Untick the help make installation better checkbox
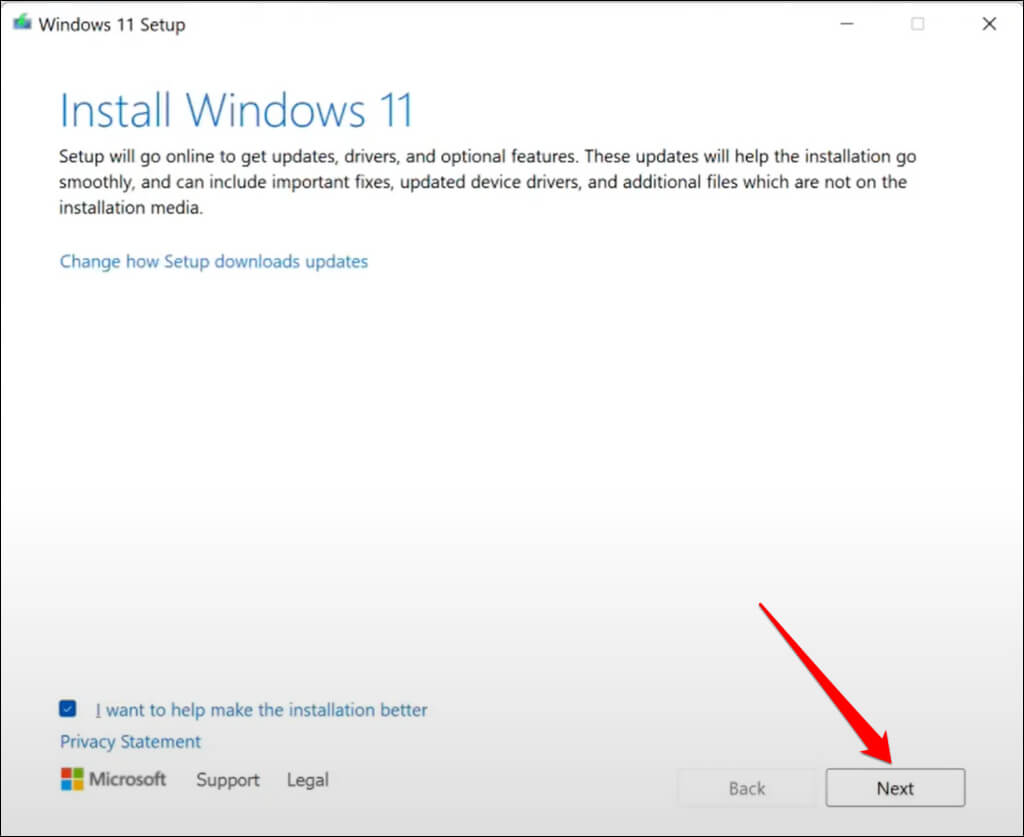This screenshot has width=1024, height=837. coord(67,708)
